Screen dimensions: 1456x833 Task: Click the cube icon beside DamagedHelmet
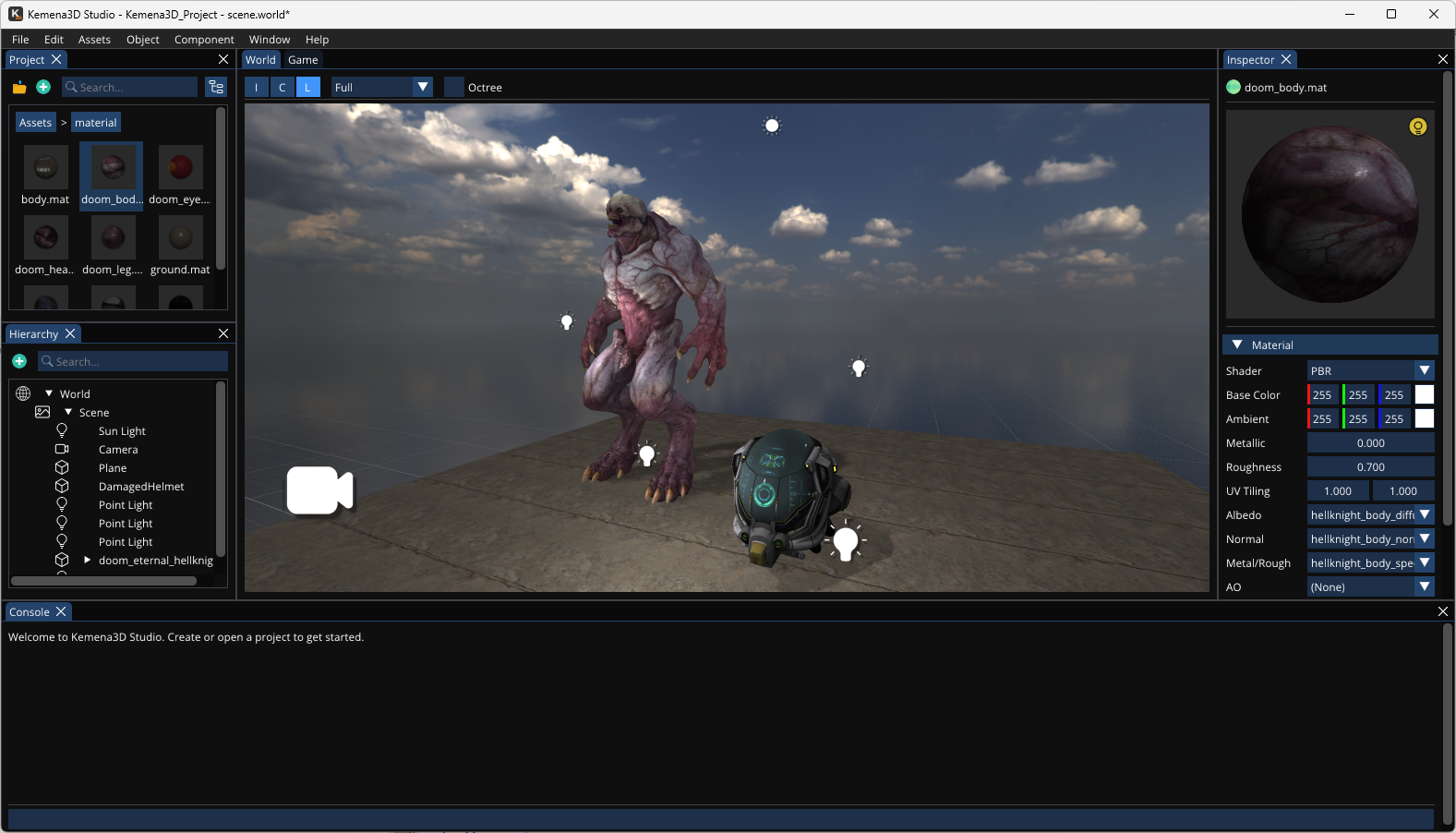pos(62,486)
